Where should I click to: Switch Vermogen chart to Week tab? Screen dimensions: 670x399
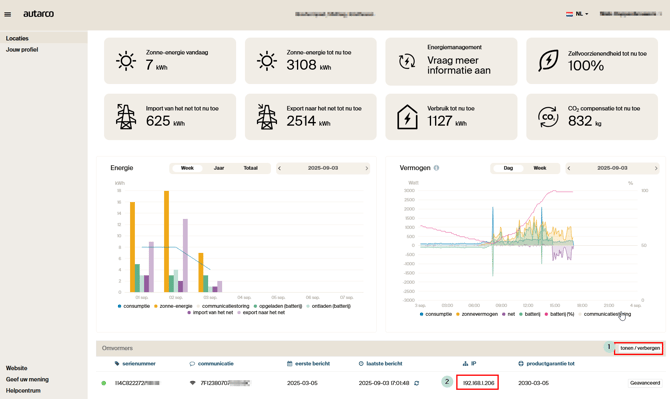[540, 168]
